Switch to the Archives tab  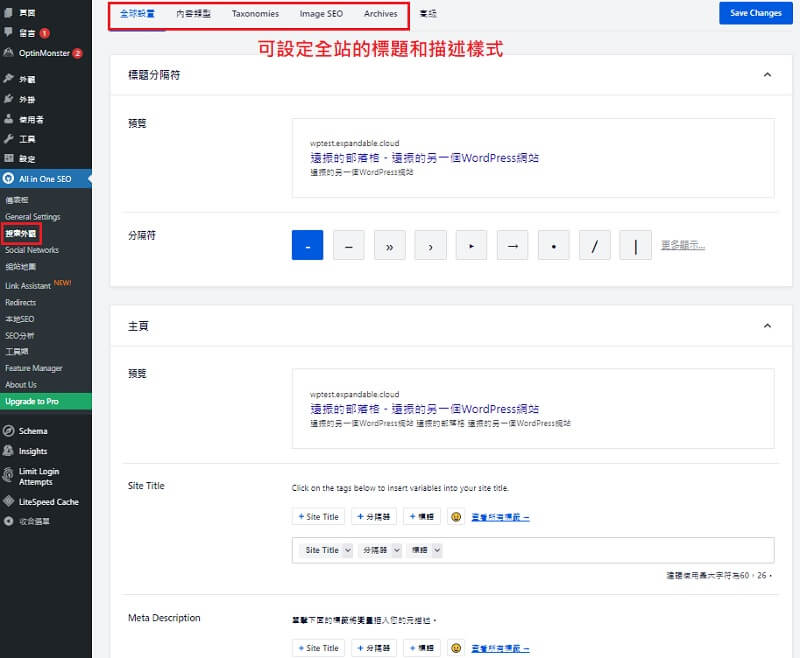381,14
